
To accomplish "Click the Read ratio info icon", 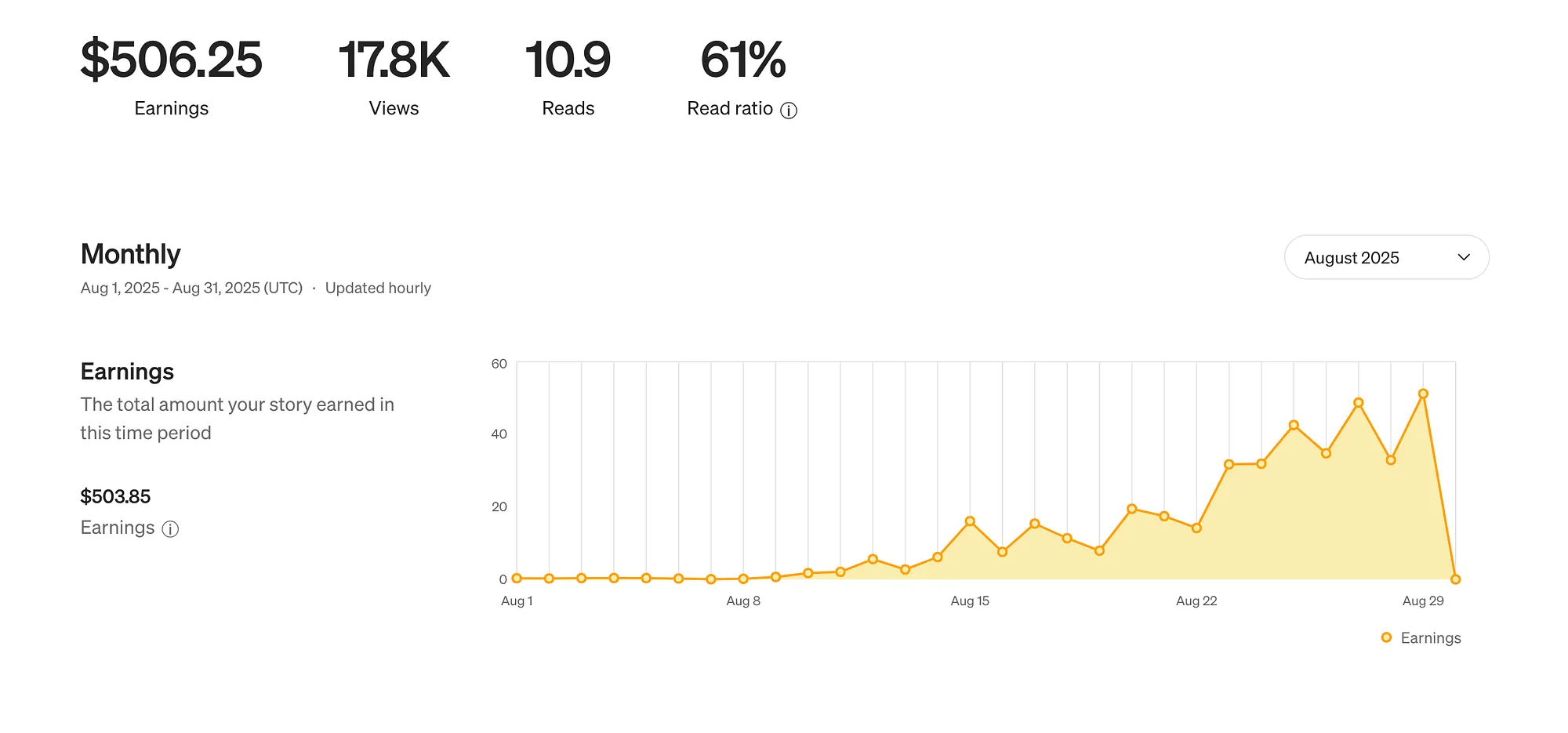I will [x=789, y=111].
